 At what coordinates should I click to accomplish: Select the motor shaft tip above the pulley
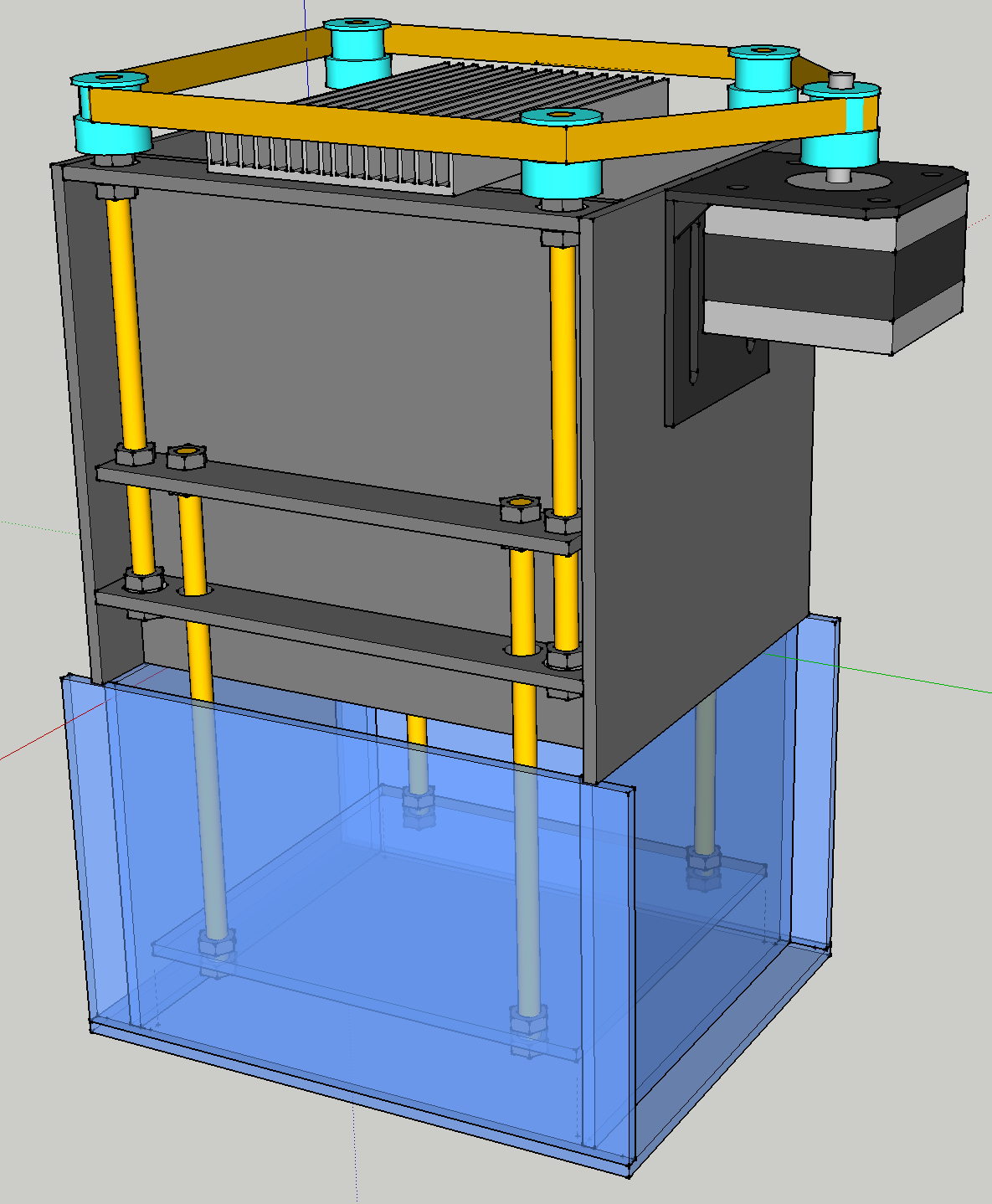pyautogui.click(x=840, y=80)
